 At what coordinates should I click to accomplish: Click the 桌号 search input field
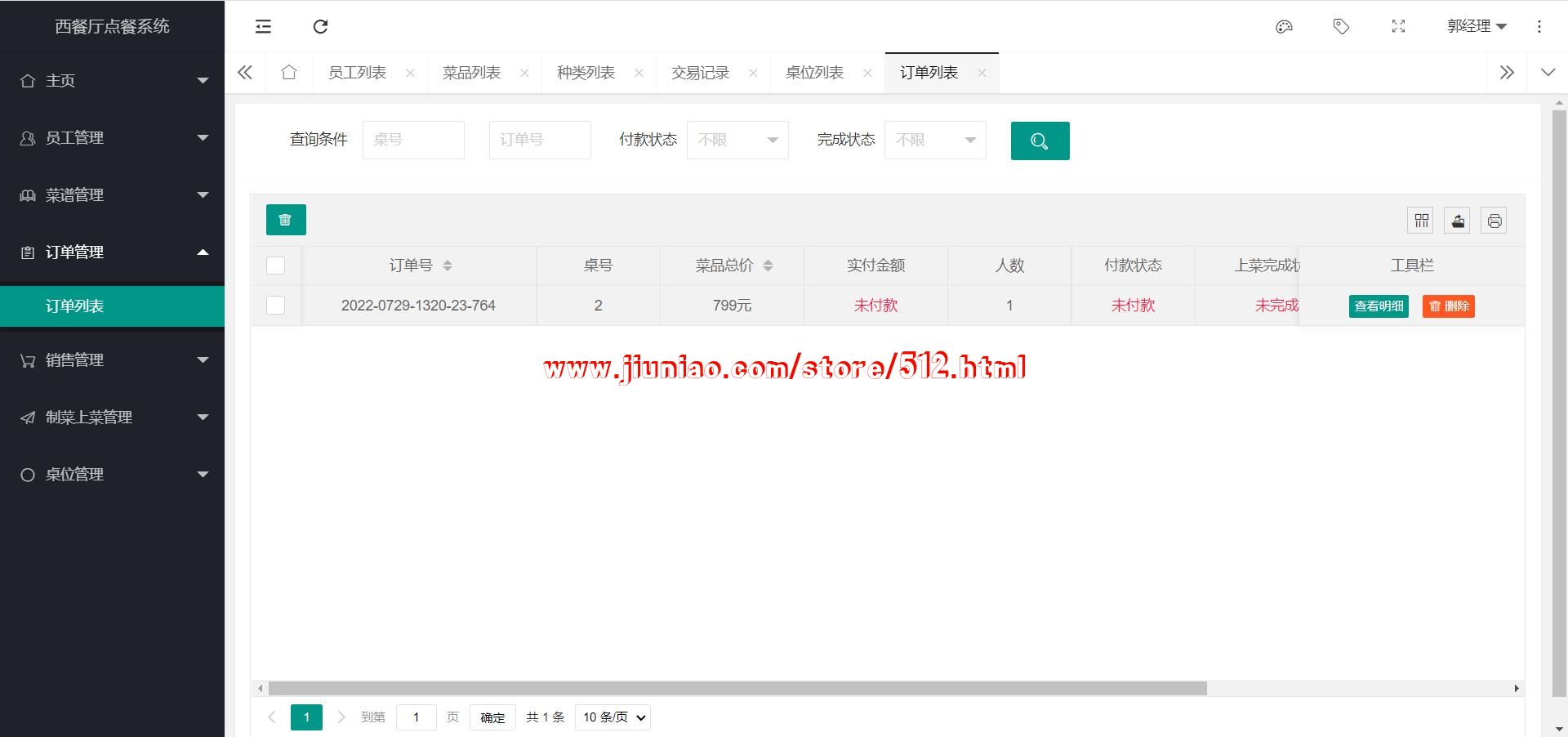tap(413, 140)
